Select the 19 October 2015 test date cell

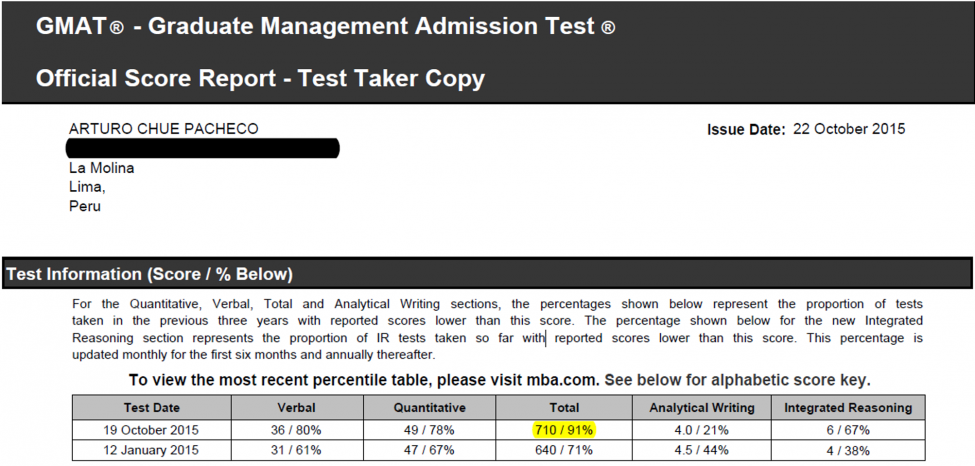(151, 429)
